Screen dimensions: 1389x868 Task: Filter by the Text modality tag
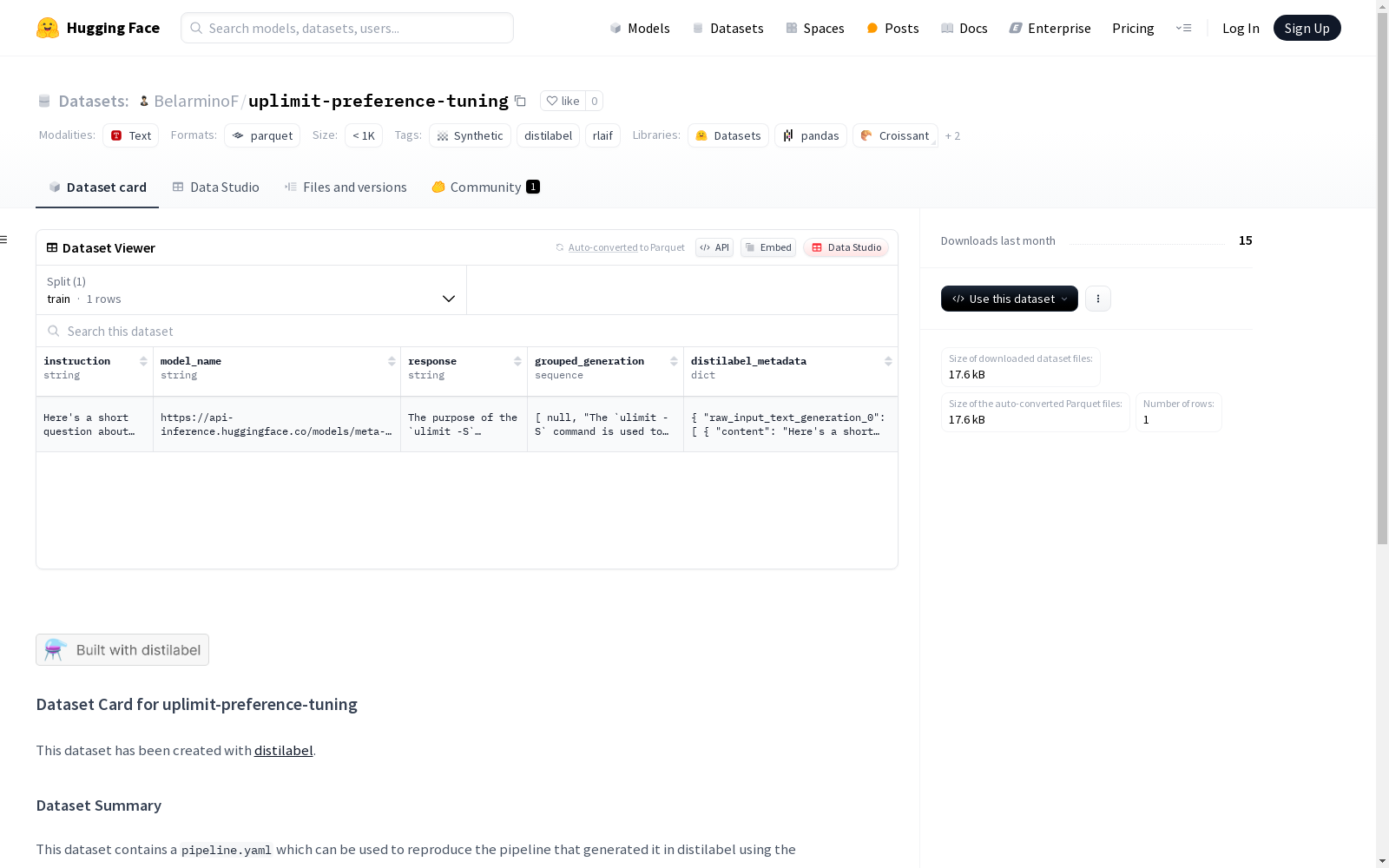[x=131, y=135]
